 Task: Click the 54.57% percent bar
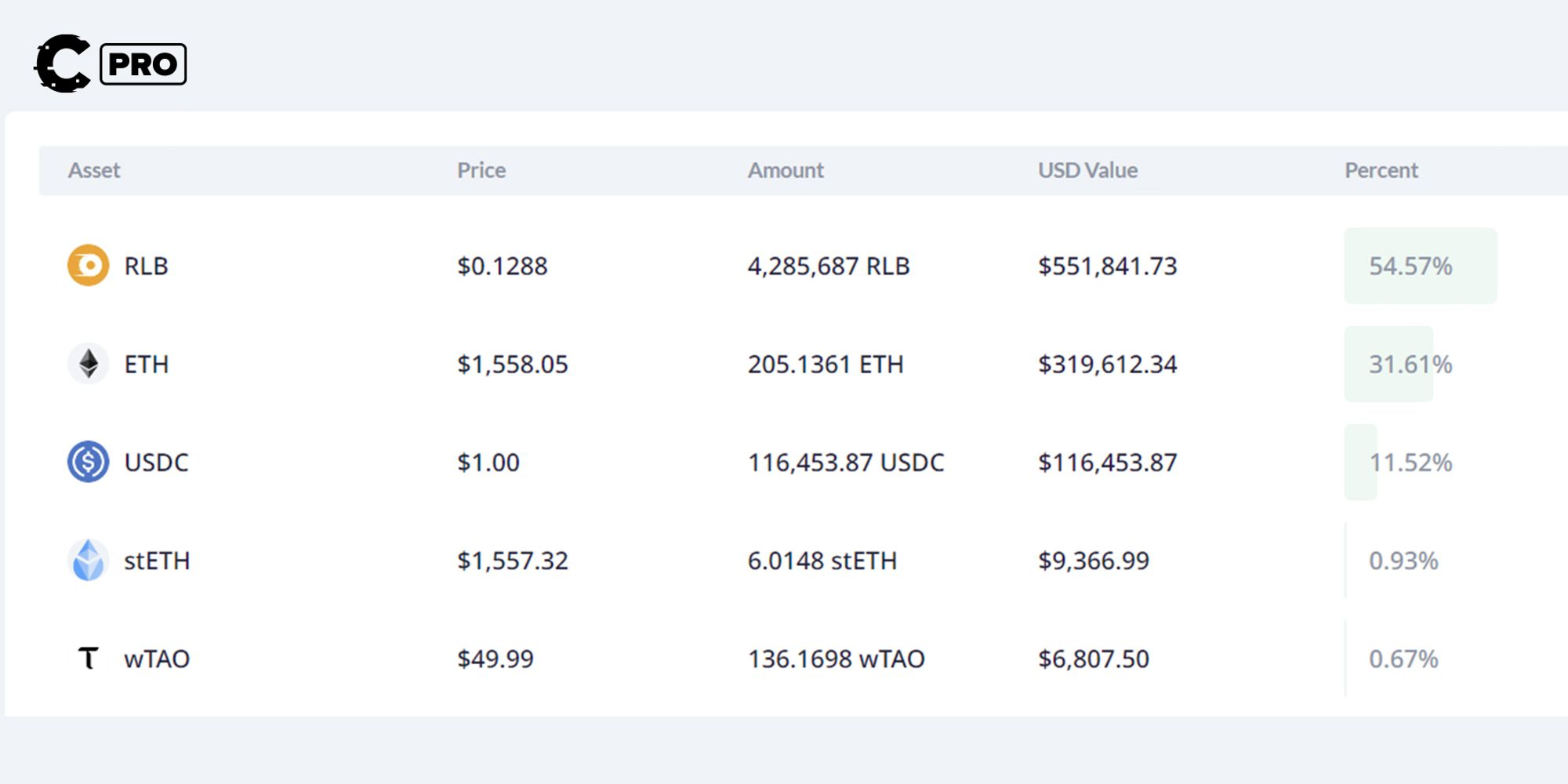pos(1420,266)
